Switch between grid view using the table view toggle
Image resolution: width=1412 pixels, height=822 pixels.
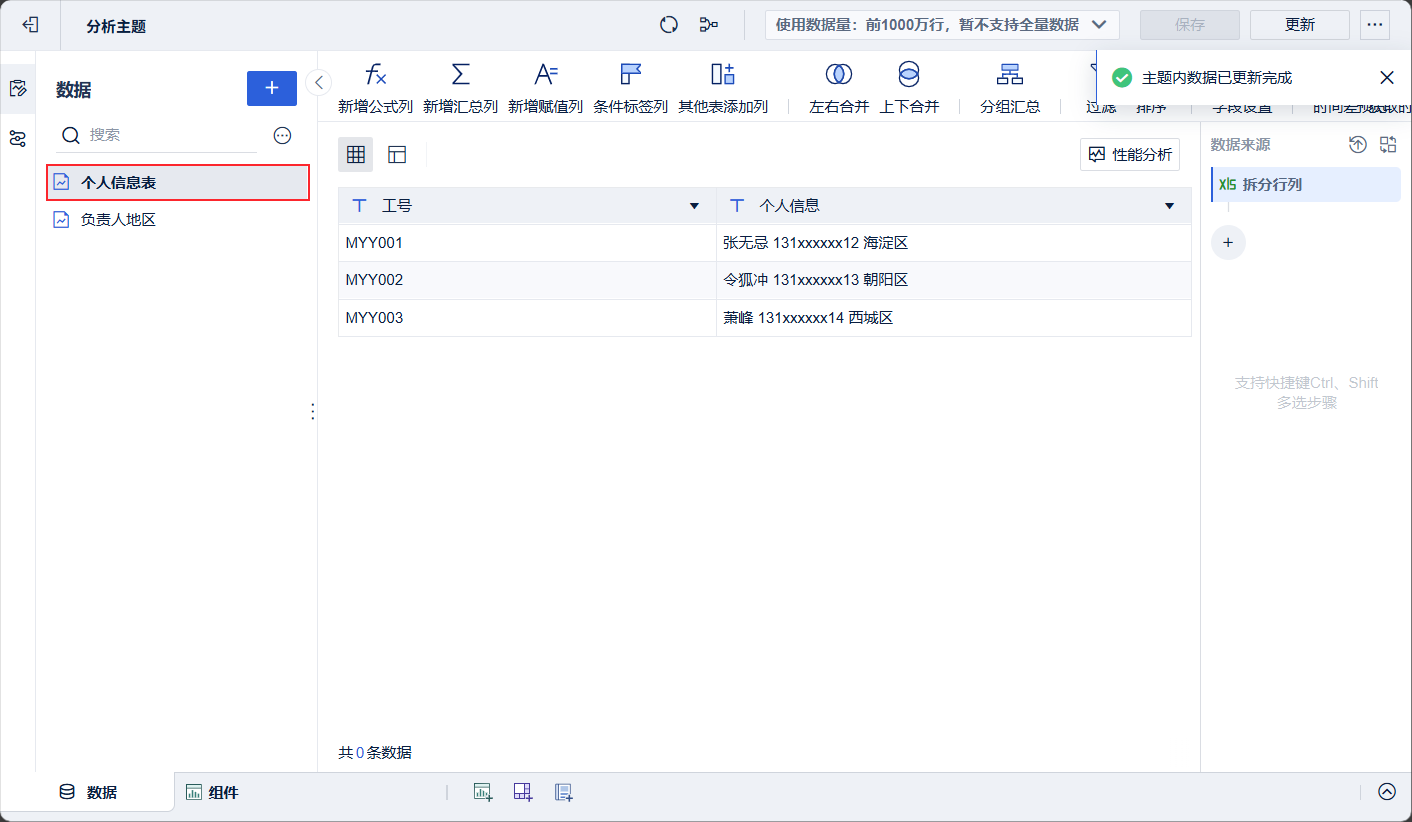[x=355, y=154]
